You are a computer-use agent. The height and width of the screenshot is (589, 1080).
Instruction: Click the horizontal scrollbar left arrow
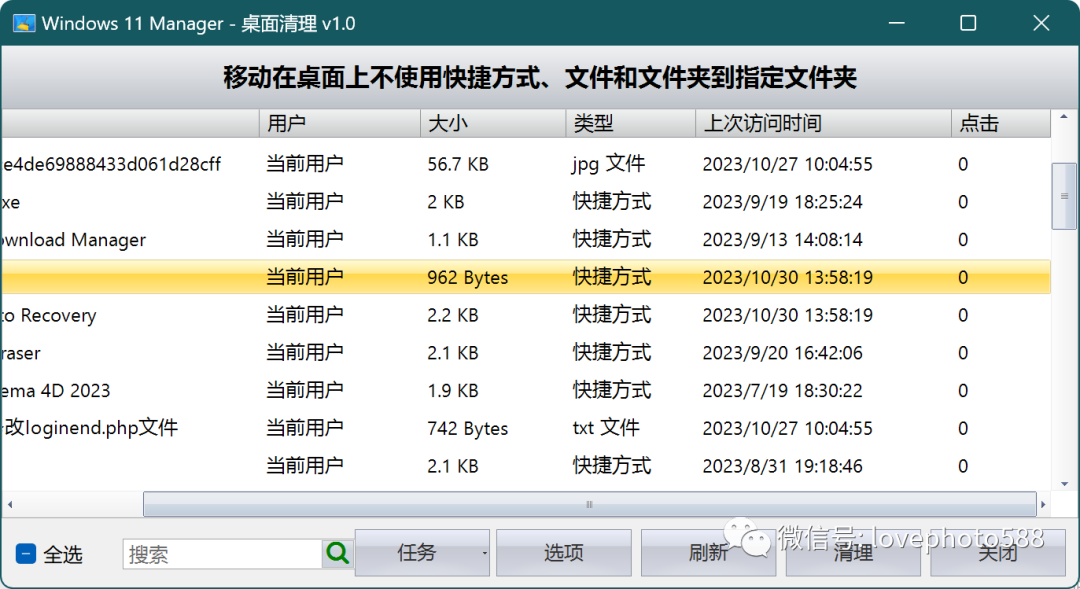(x=10, y=504)
